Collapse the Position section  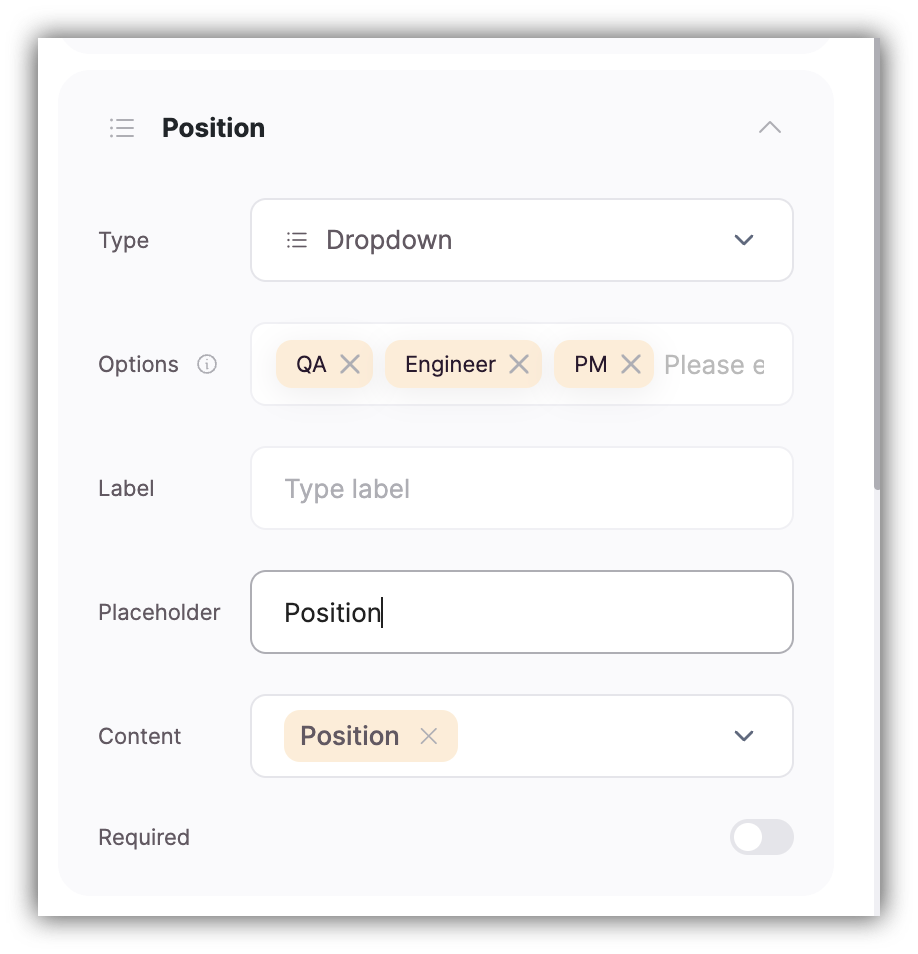coord(769,128)
